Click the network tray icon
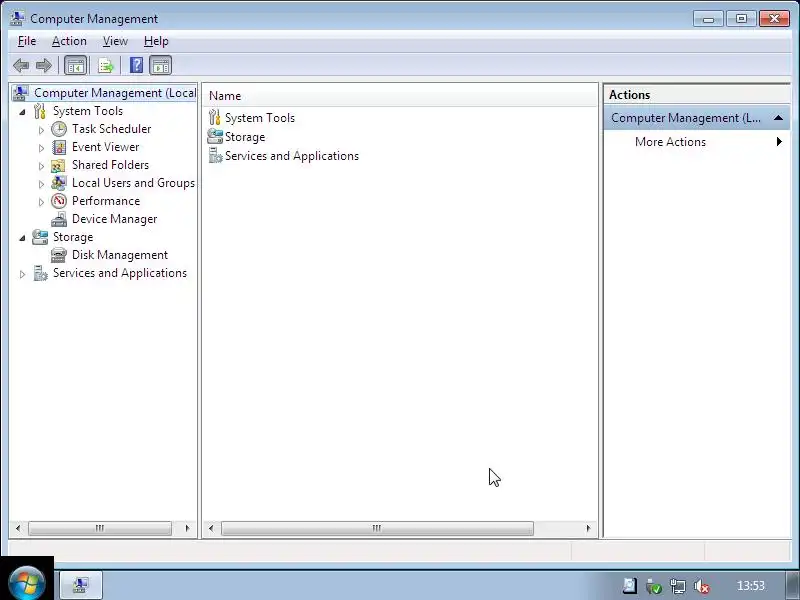800x600 pixels. coord(678,586)
